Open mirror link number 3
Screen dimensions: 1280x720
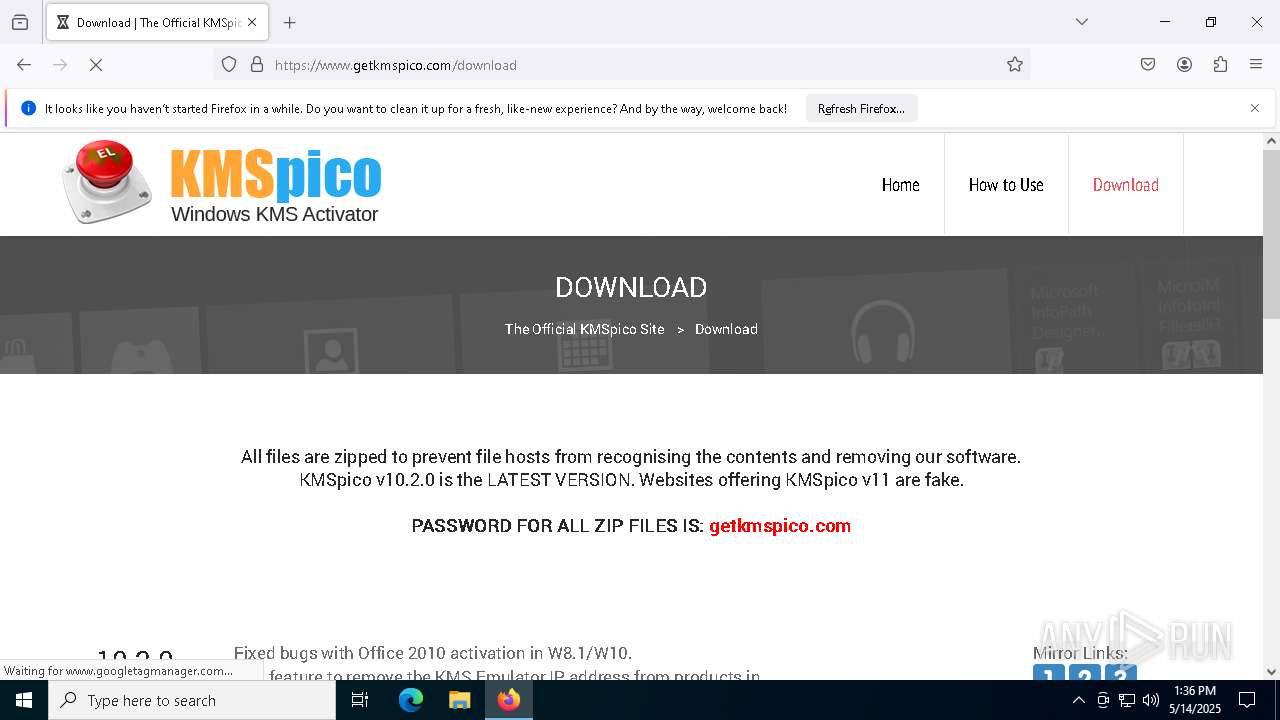[1121, 674]
